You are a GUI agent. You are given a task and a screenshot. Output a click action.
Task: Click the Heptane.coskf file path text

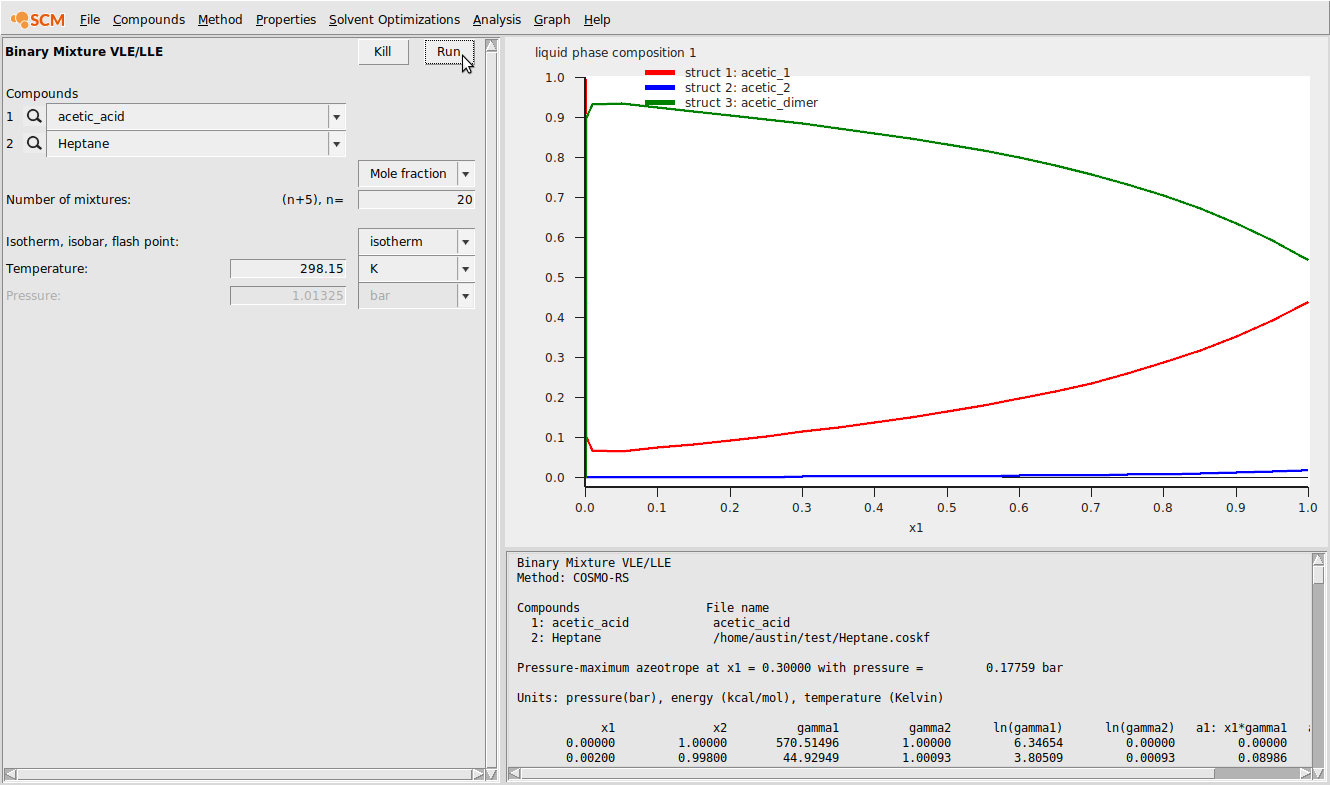pyautogui.click(x=821, y=638)
